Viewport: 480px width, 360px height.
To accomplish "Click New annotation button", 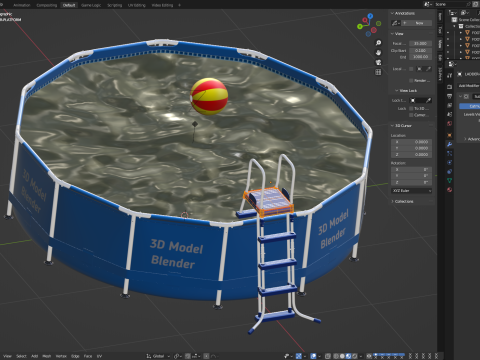I will click(x=417, y=23).
